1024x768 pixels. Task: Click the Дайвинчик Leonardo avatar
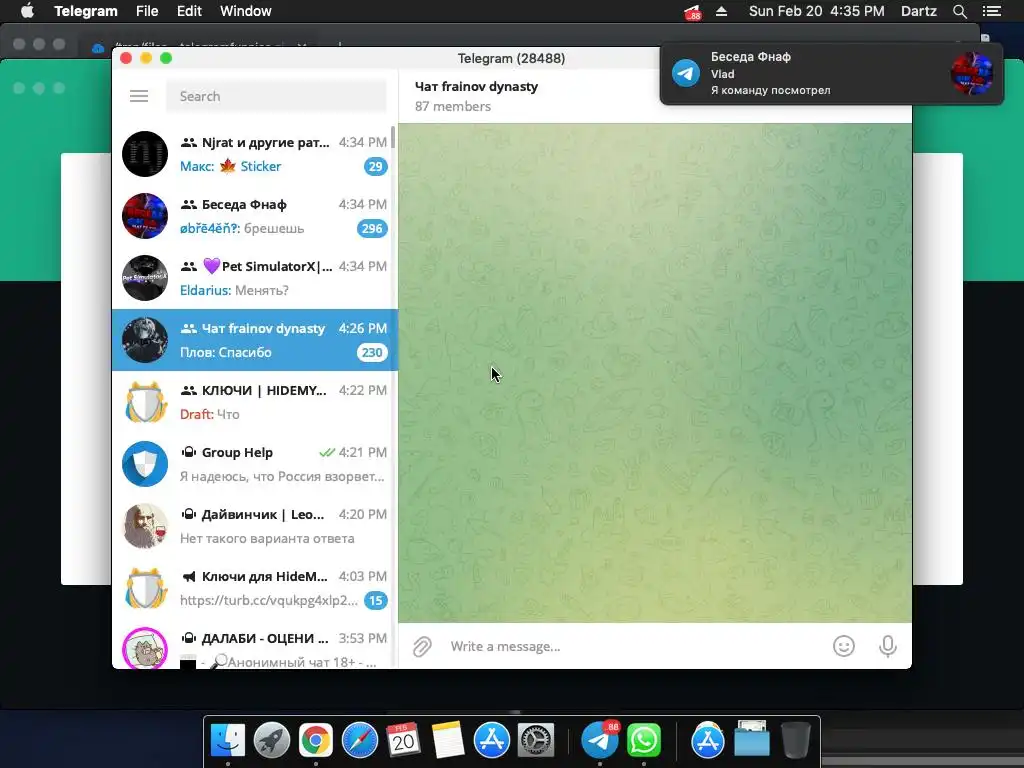coord(145,526)
